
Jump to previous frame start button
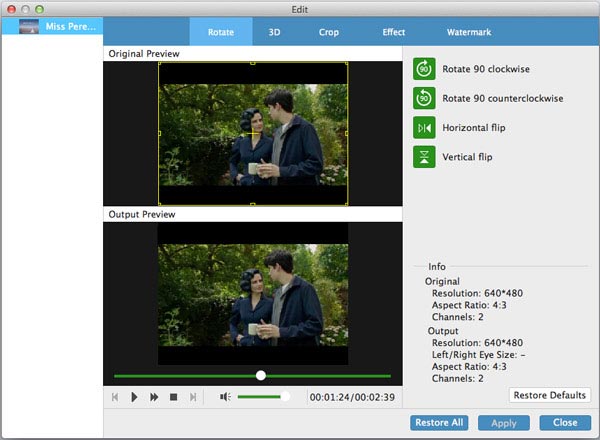pyautogui.click(x=115, y=397)
